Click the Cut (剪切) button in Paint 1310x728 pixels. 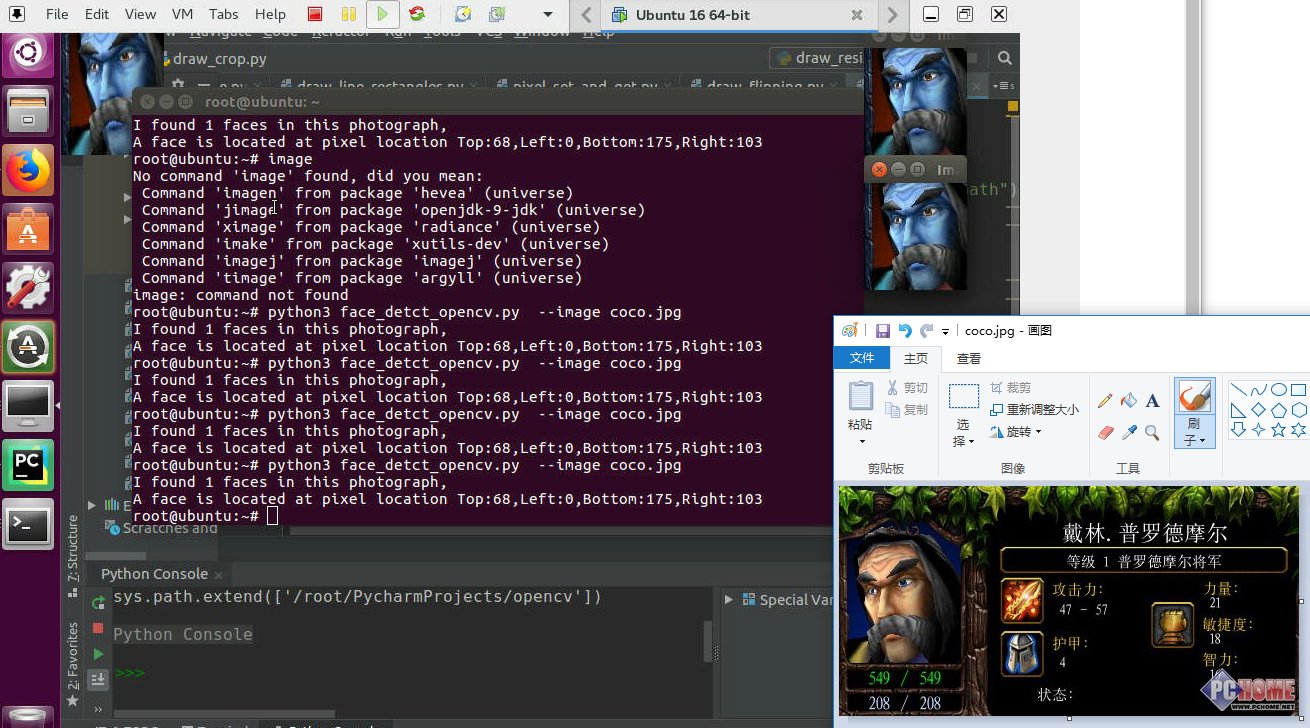[x=907, y=388]
